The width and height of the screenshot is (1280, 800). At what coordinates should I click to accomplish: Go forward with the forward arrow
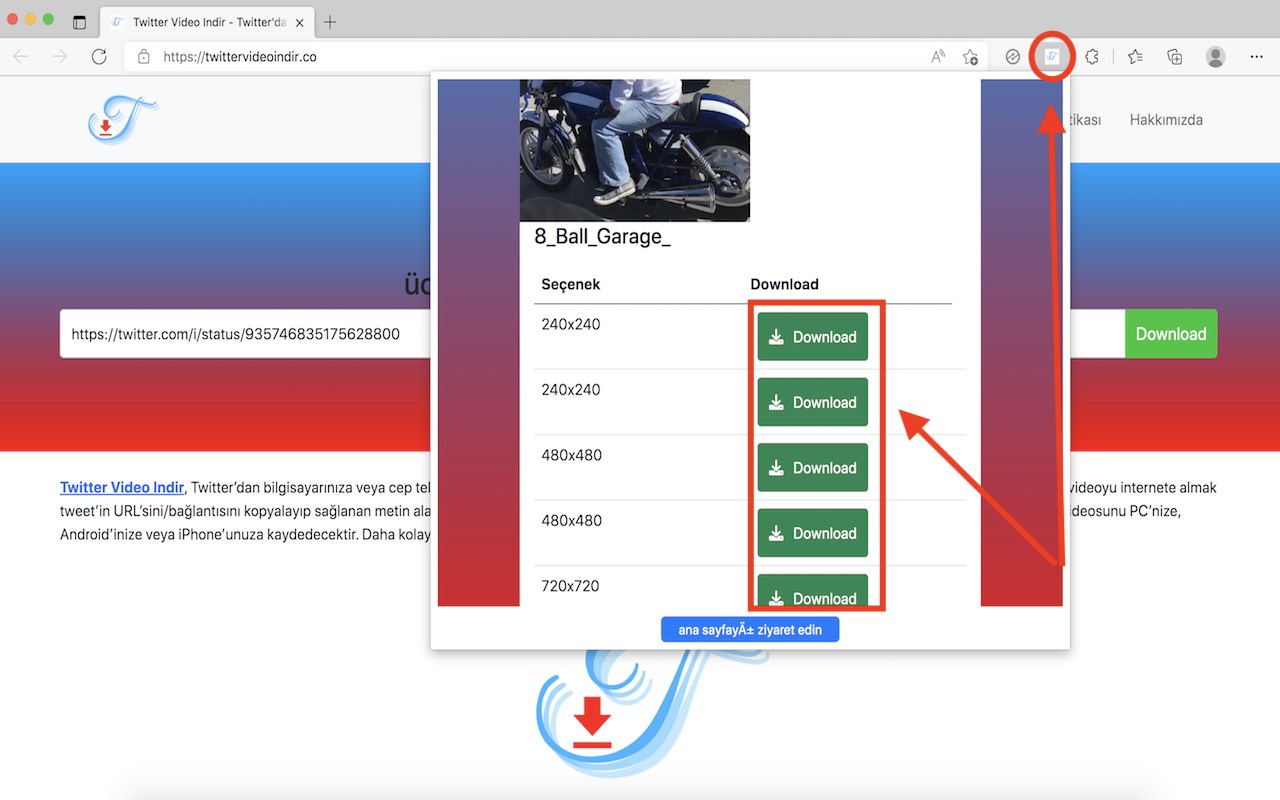(60, 57)
